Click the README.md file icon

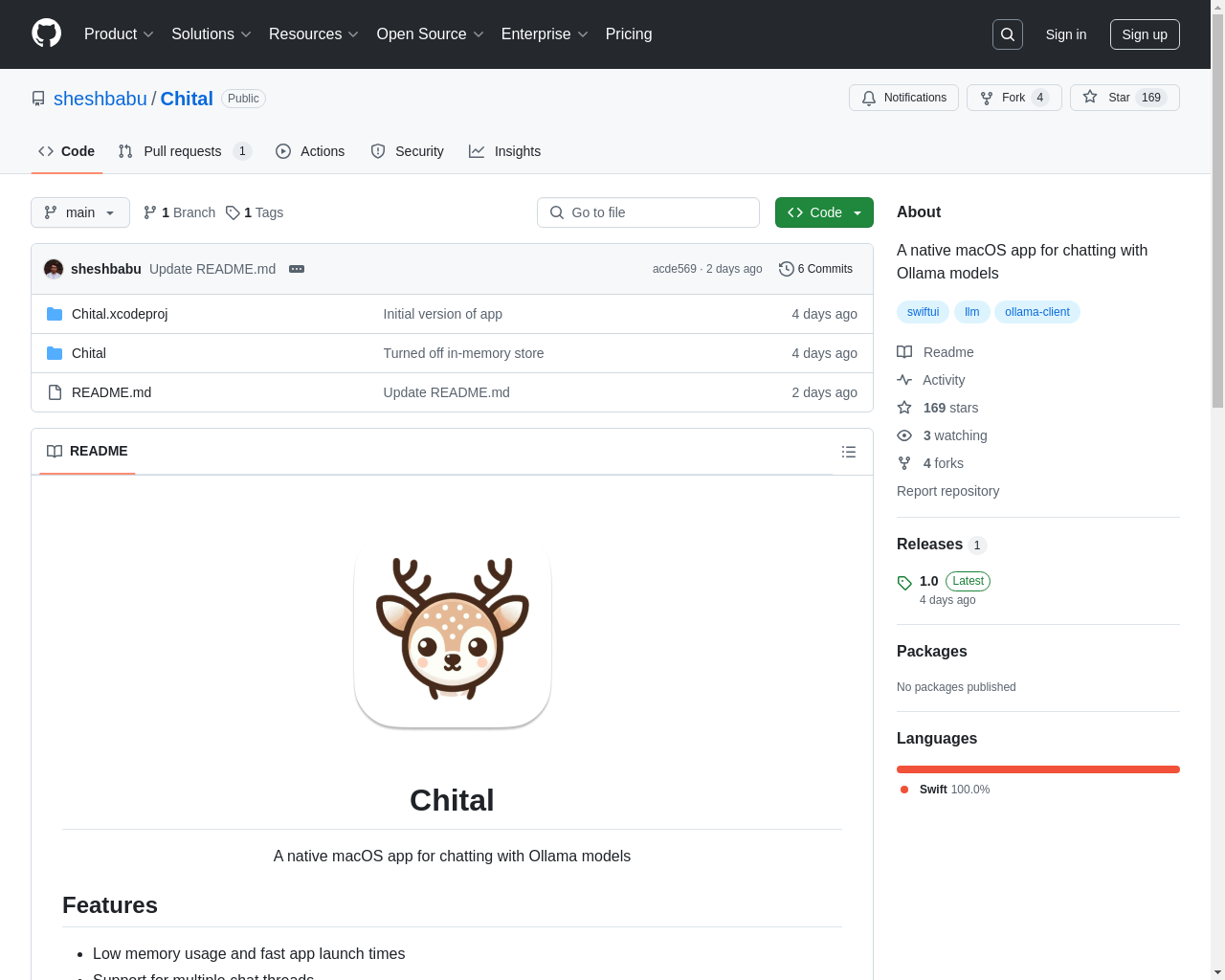[55, 392]
